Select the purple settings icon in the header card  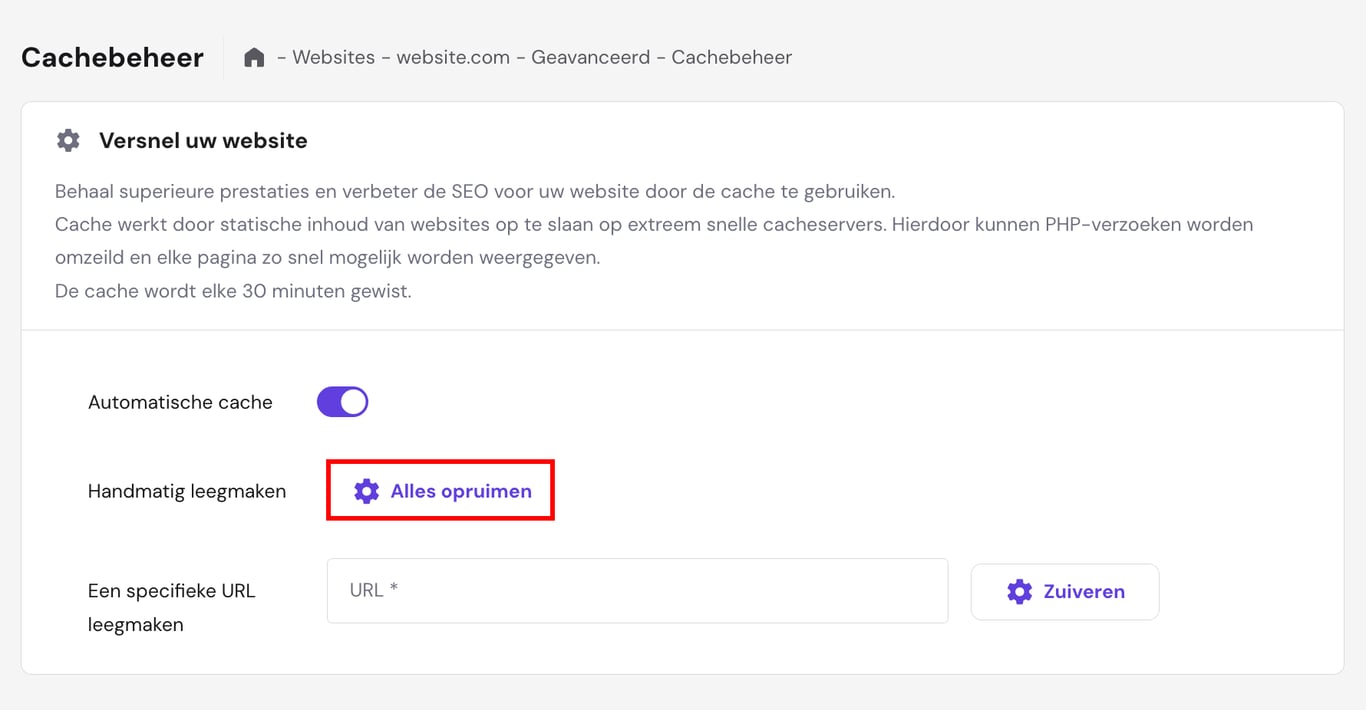(x=67, y=140)
